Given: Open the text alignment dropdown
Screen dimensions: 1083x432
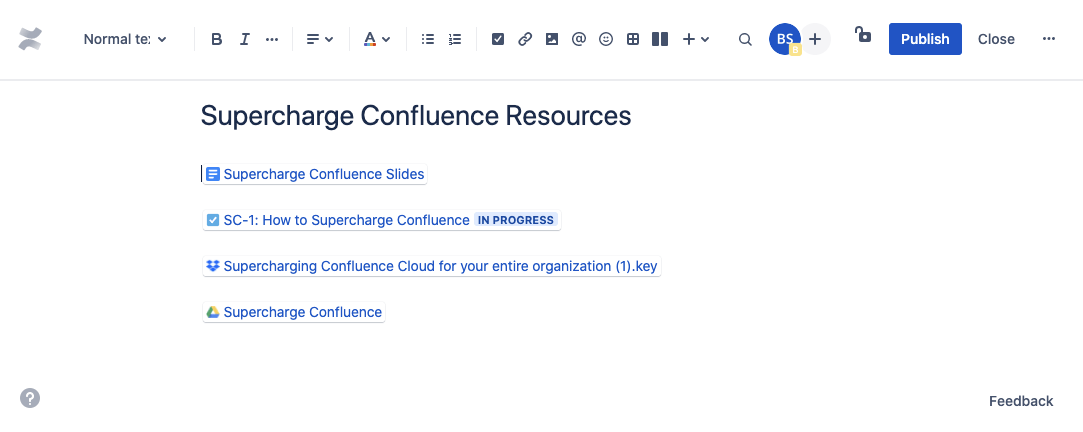Looking at the screenshot, I should [x=320, y=39].
